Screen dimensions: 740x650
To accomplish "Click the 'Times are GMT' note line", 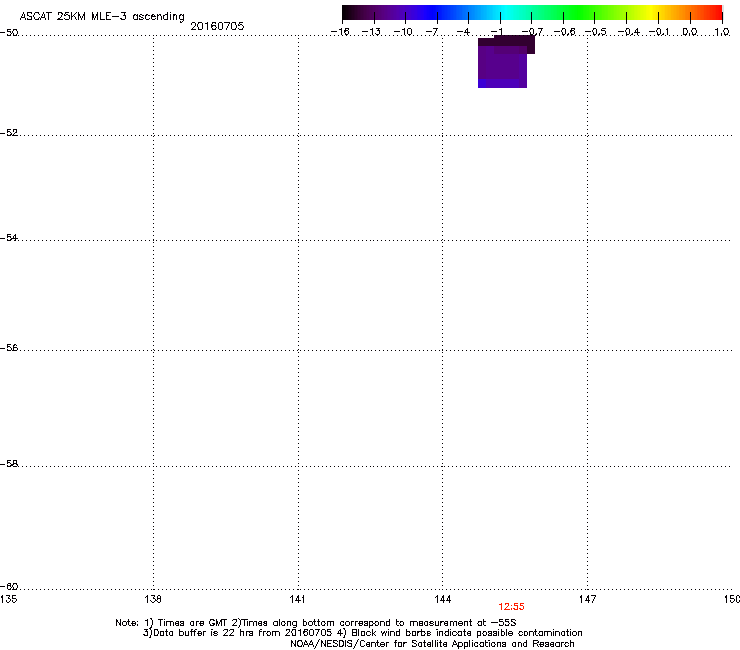I will 316,623.
